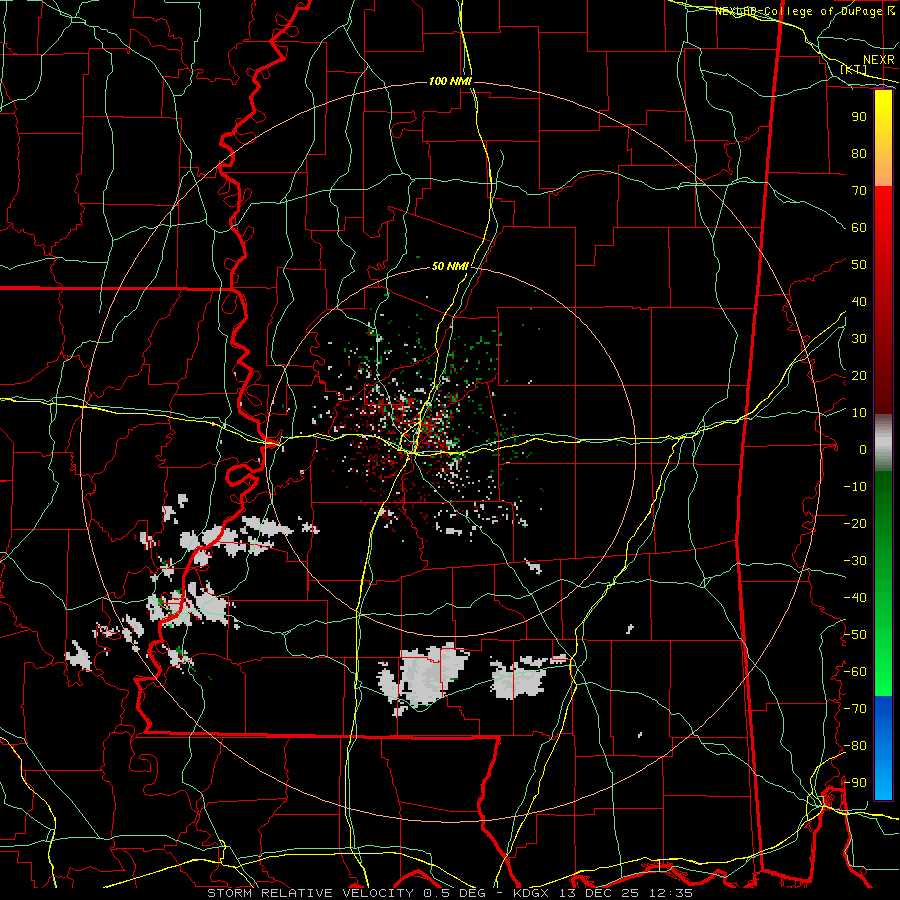Click the -10 value on velocity scale
The image size is (900, 900).
[855, 487]
